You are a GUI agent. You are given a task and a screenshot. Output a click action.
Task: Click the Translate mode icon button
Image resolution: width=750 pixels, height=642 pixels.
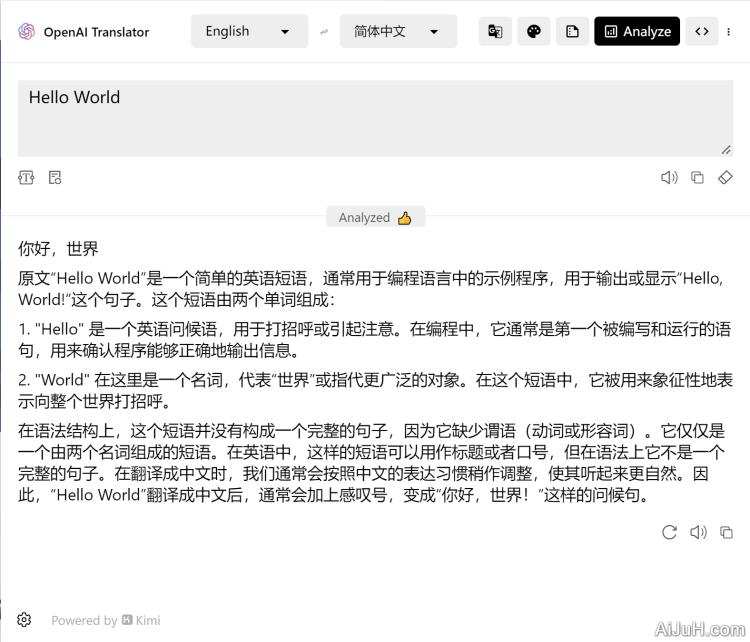(495, 31)
